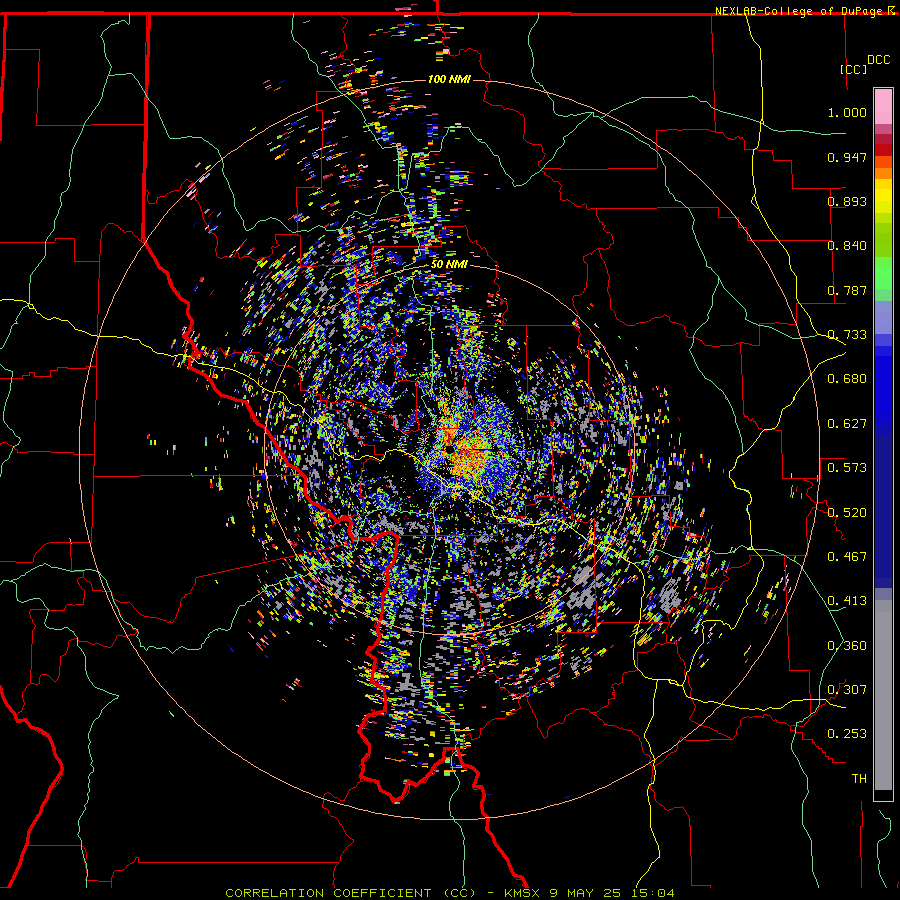Click the 0.733 scale value
Image resolution: width=900 pixels, height=900 pixels.
click(847, 335)
